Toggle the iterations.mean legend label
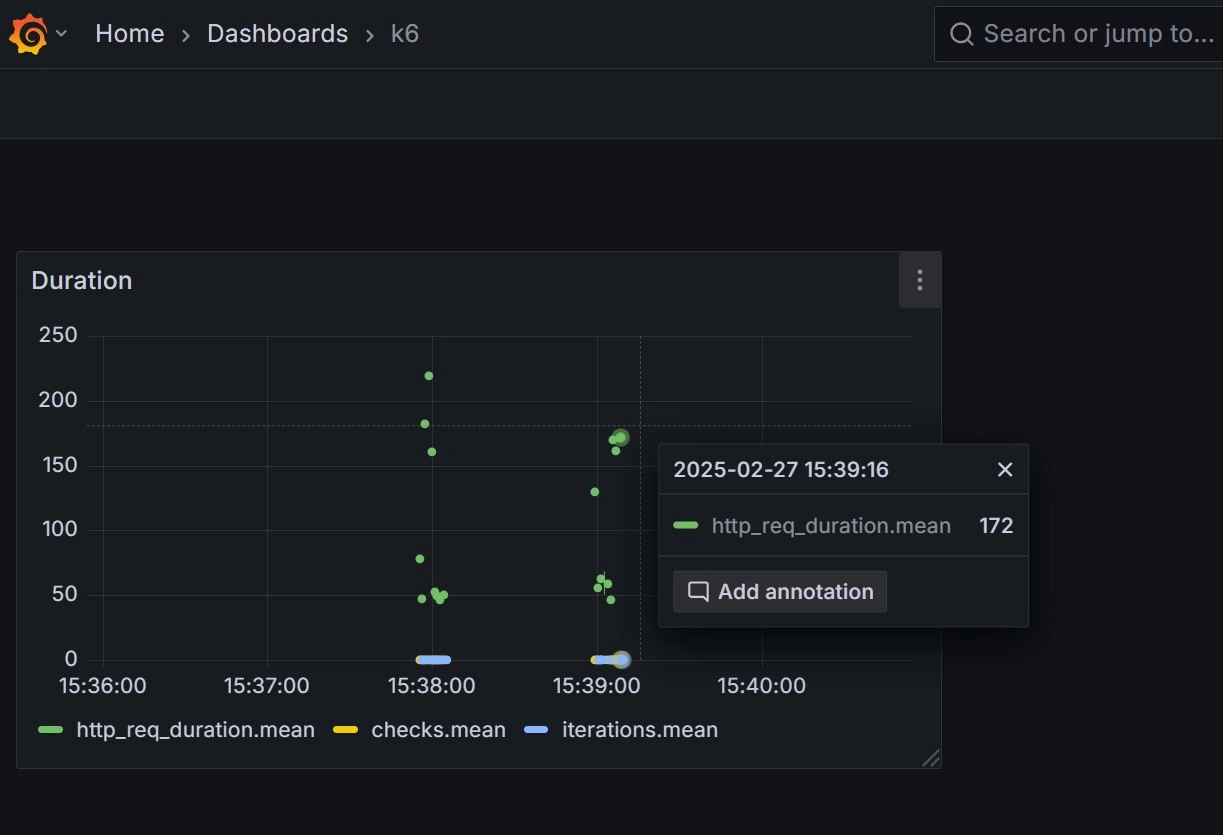This screenshot has width=1223, height=835. pyautogui.click(x=639, y=730)
